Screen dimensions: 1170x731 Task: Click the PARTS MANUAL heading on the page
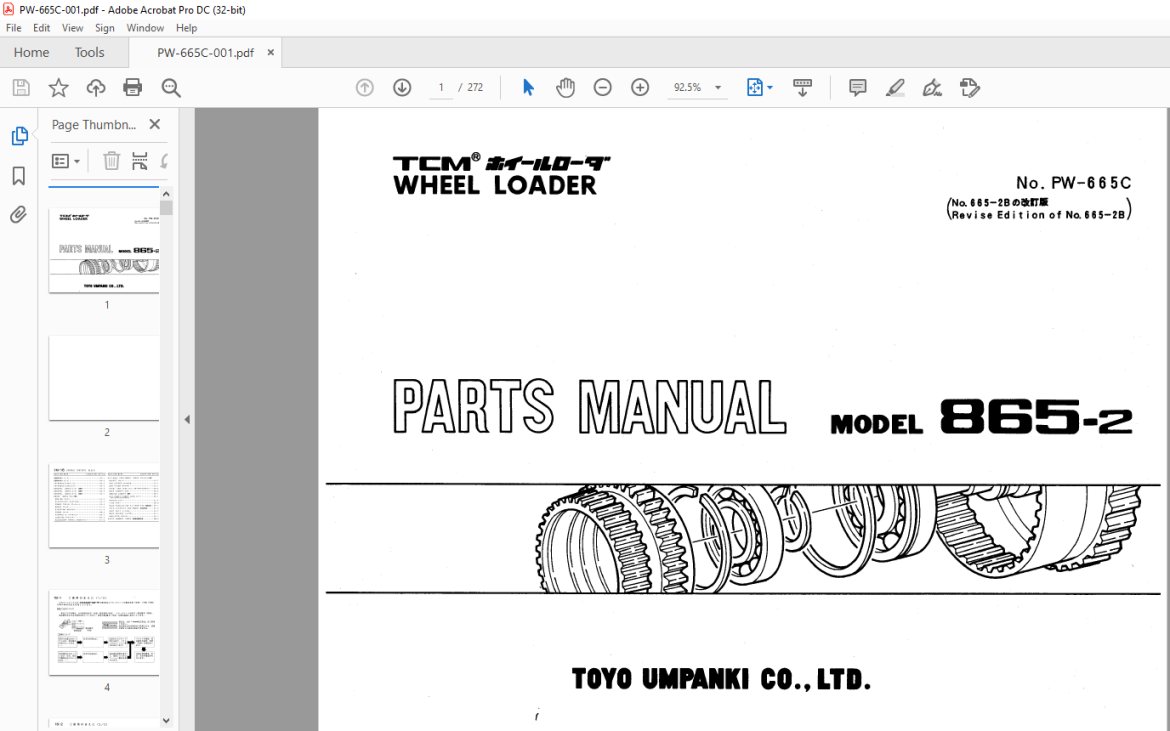(x=589, y=407)
